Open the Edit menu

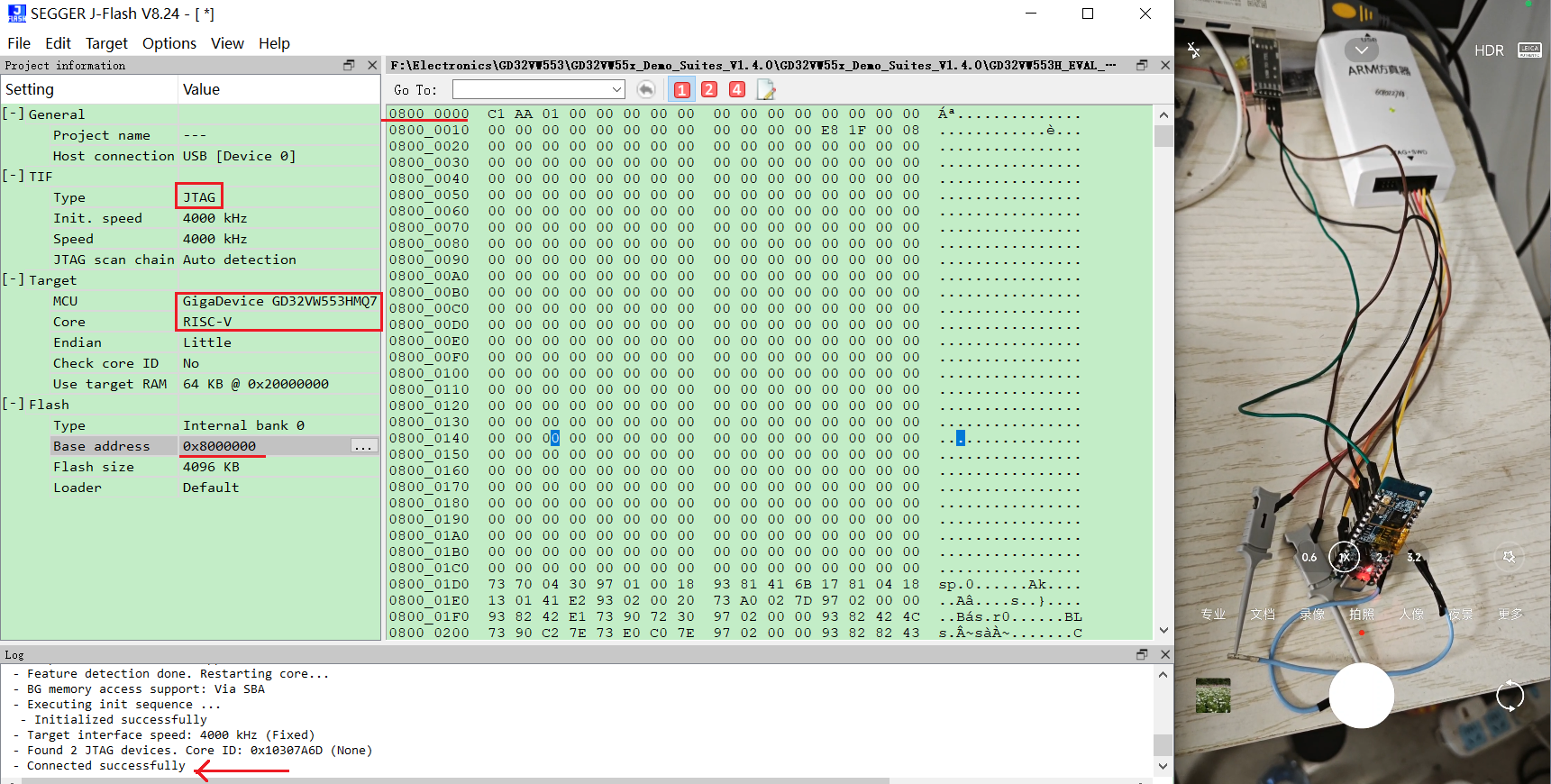(58, 43)
